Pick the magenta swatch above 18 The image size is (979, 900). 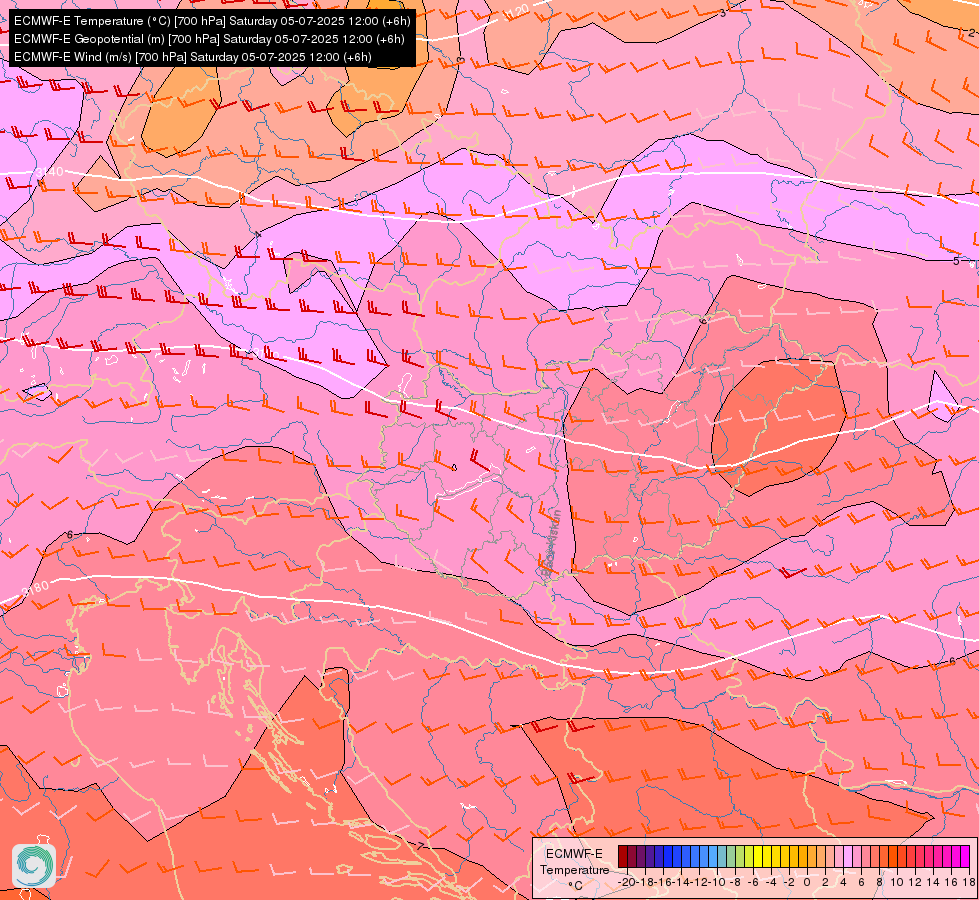(965, 854)
